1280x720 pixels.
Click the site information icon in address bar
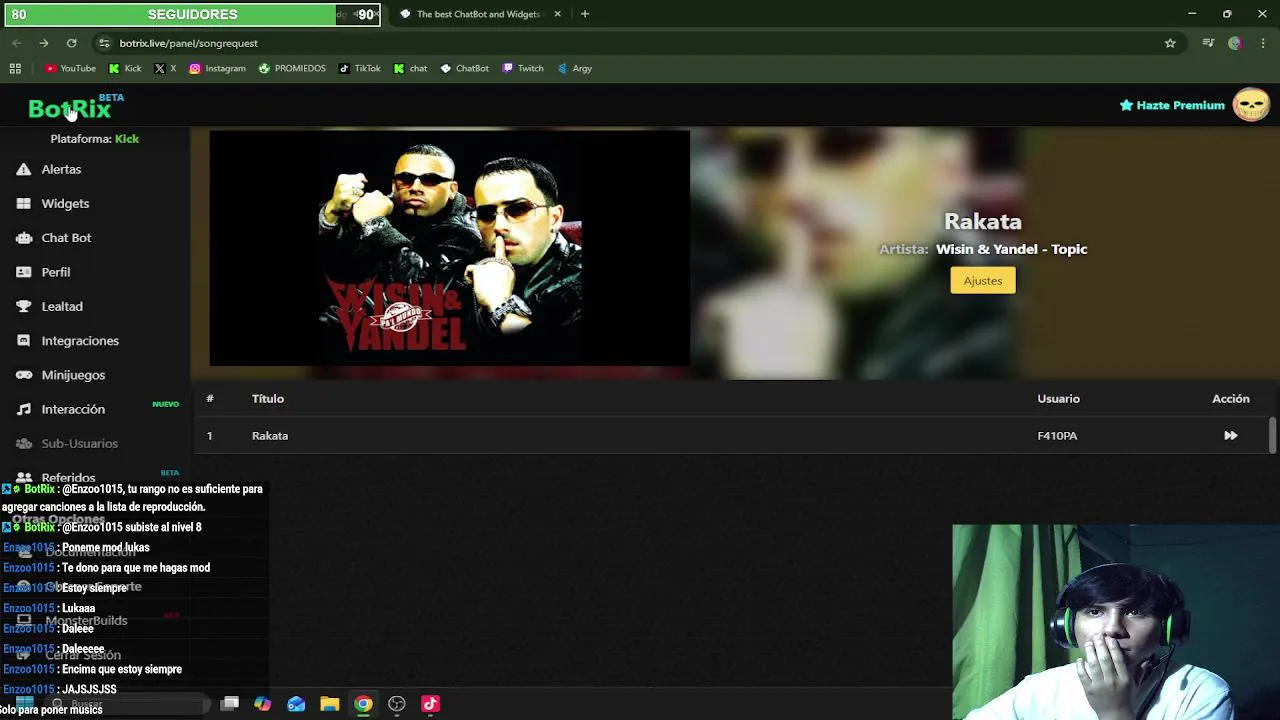pyautogui.click(x=103, y=43)
